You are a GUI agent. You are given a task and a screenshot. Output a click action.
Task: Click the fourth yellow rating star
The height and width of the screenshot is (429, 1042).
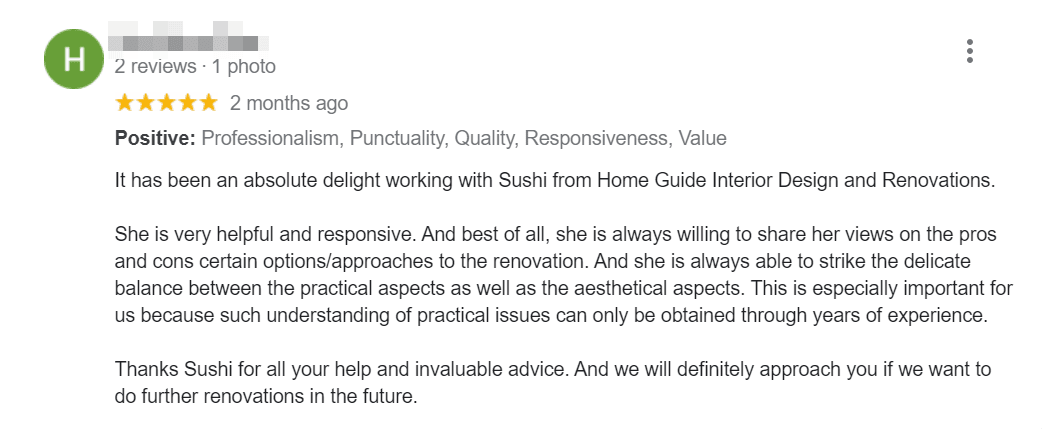tap(187, 103)
